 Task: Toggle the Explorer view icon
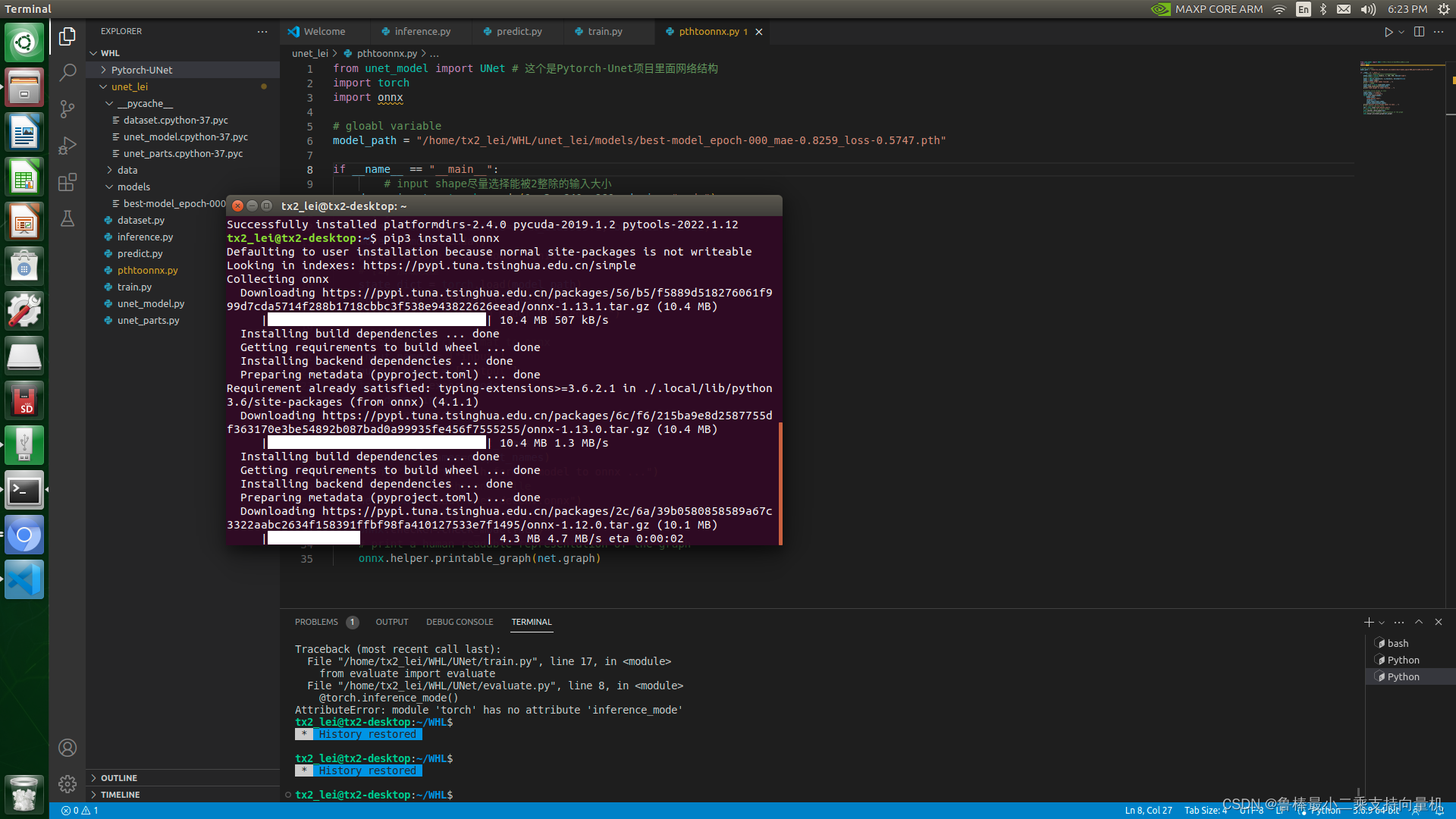[x=67, y=36]
